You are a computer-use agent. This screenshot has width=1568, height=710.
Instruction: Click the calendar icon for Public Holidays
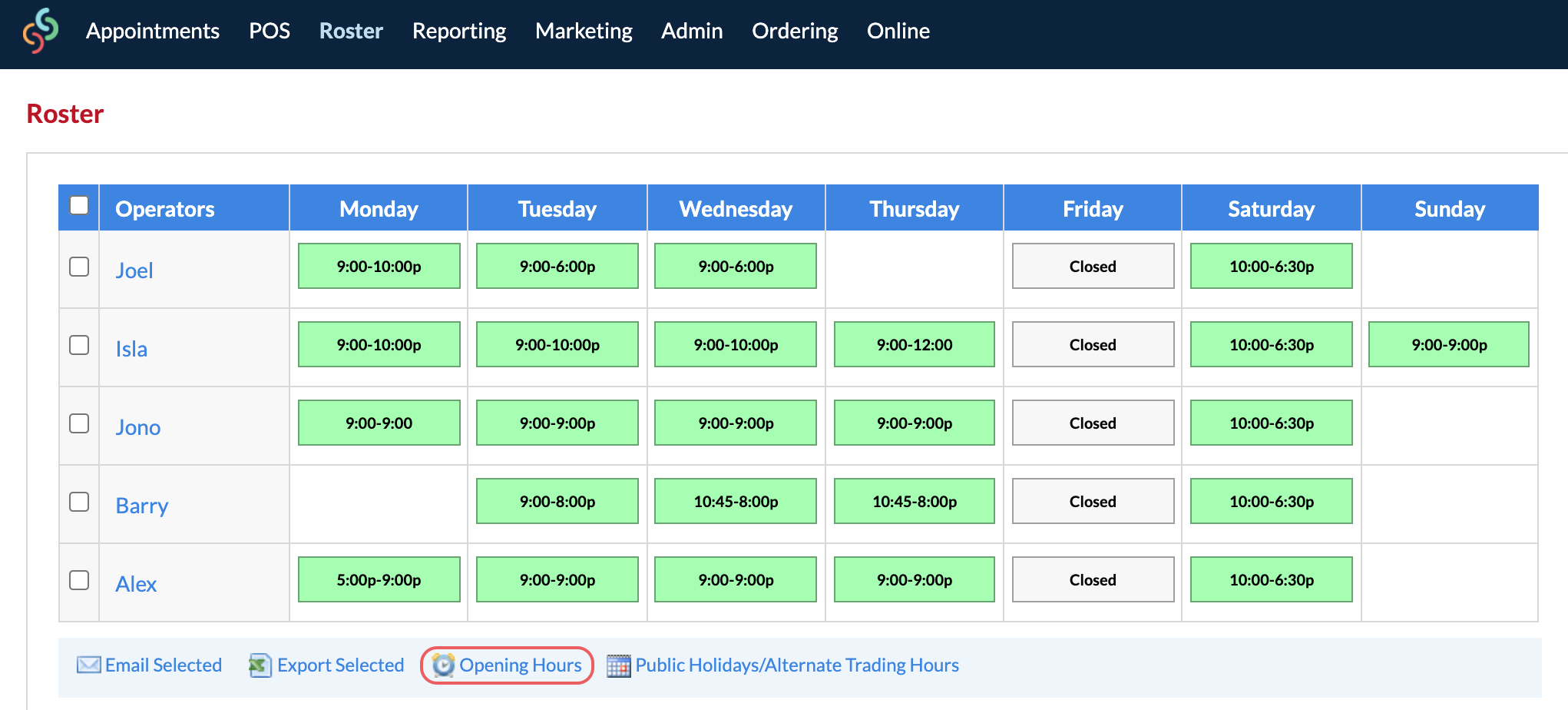tap(618, 665)
